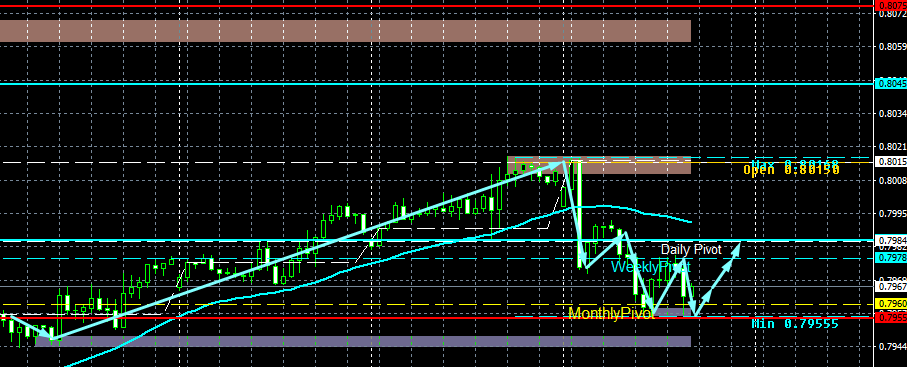This screenshot has width=907, height=367.
Task: Click the Open 0.80150 yellow text
Action: pyautogui.click(x=791, y=170)
